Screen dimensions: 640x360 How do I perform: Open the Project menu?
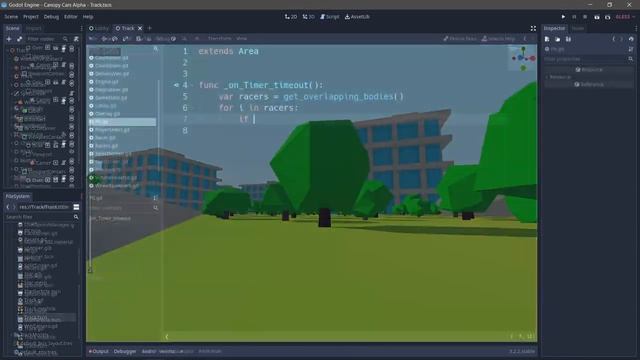click(x=31, y=17)
